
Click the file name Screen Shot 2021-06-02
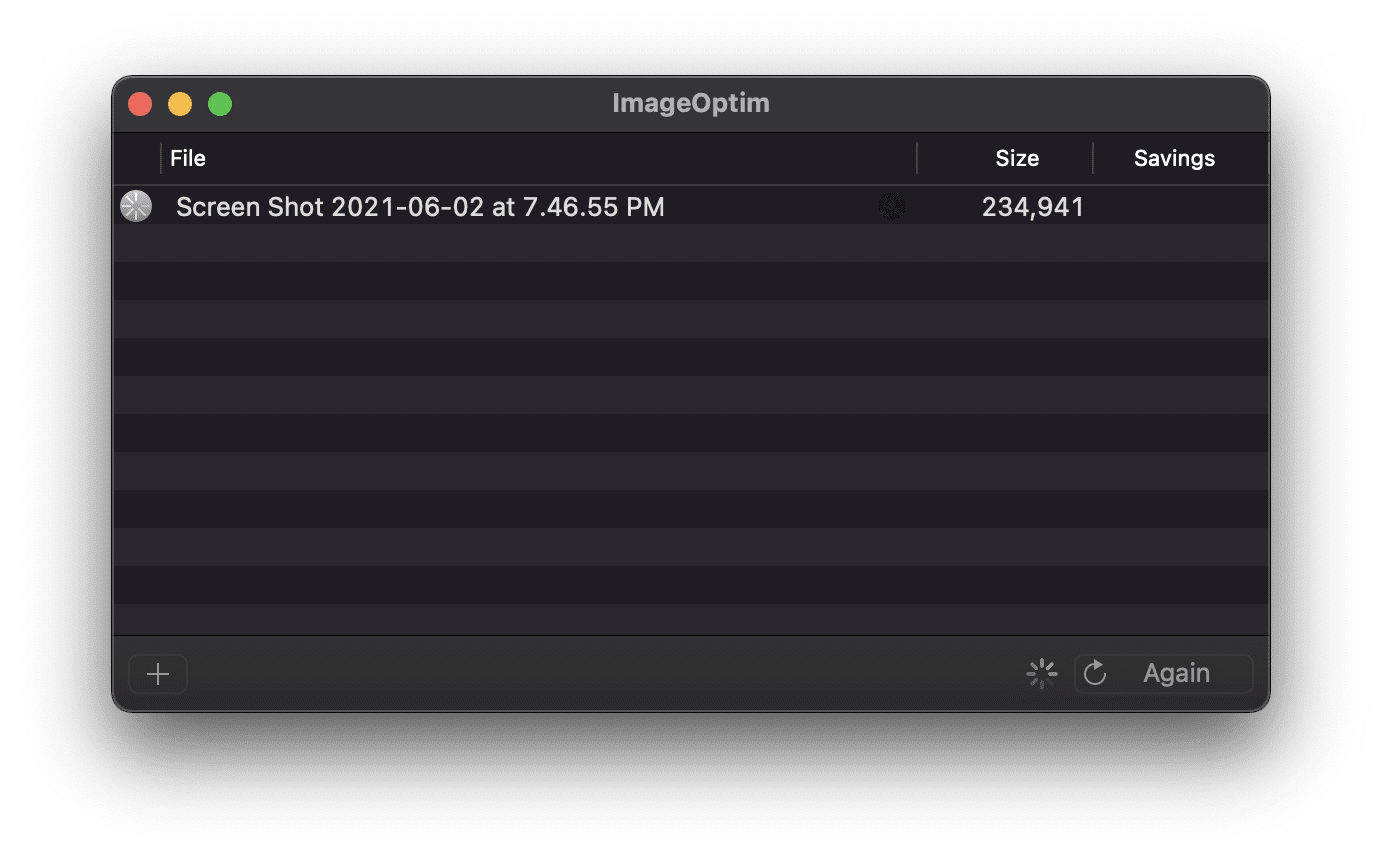pyautogui.click(x=420, y=206)
